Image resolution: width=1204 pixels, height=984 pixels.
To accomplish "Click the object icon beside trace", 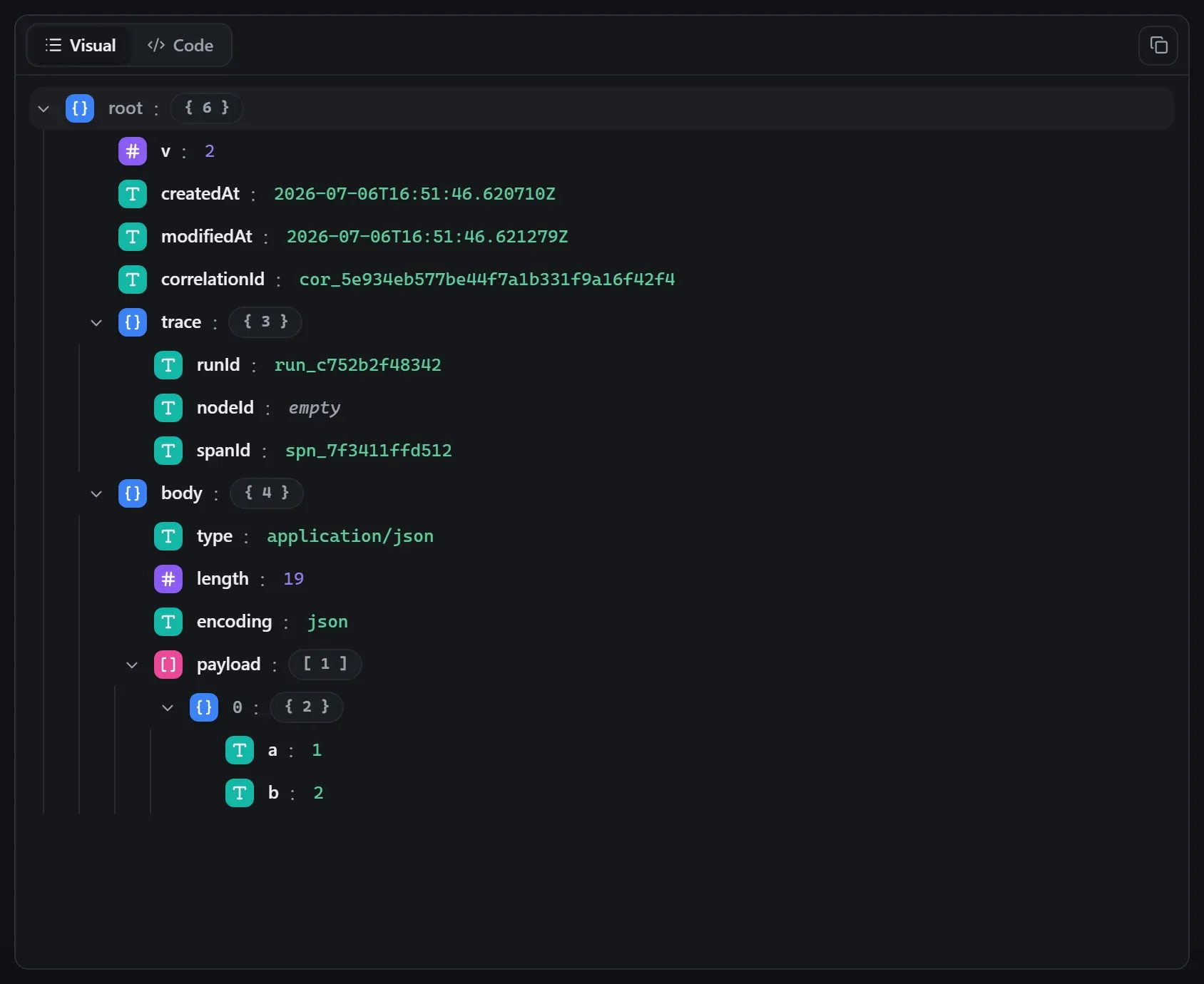I will 133,322.
